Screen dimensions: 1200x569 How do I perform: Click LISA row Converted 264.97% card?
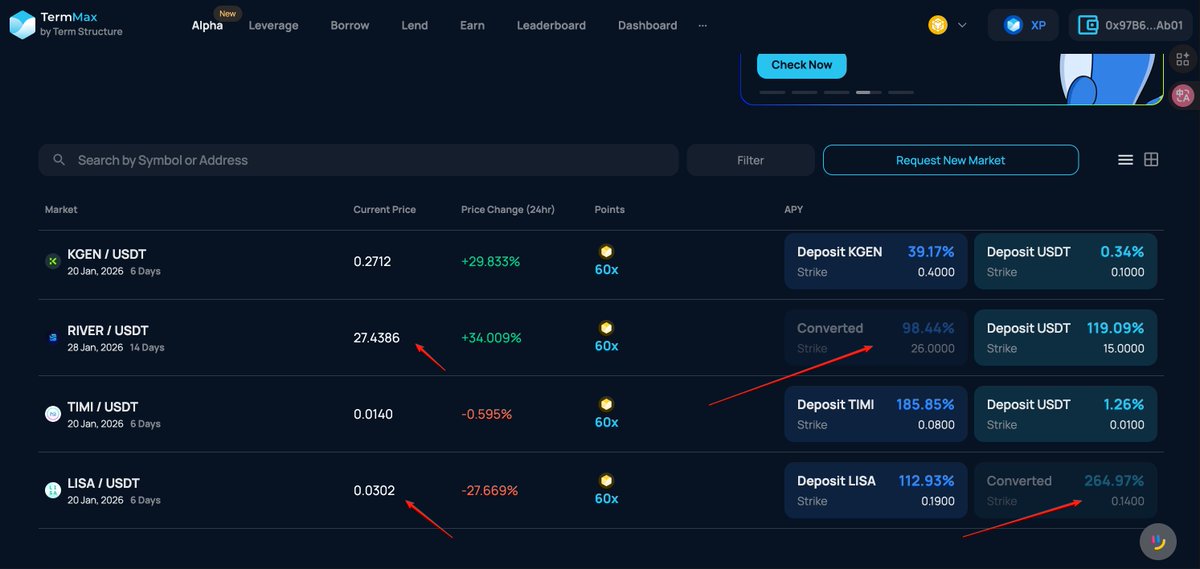tap(1066, 490)
